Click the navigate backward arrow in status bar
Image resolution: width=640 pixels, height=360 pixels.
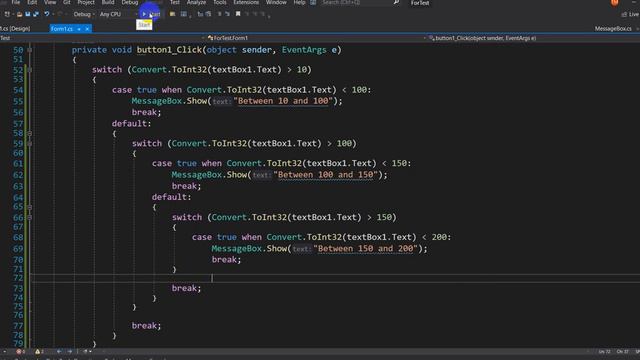59,351
